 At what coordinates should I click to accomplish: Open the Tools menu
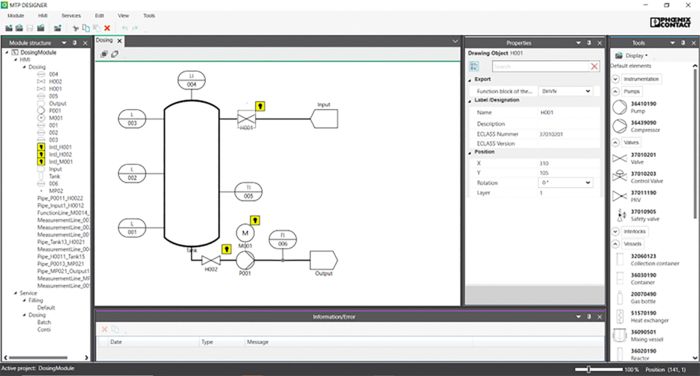[149, 16]
